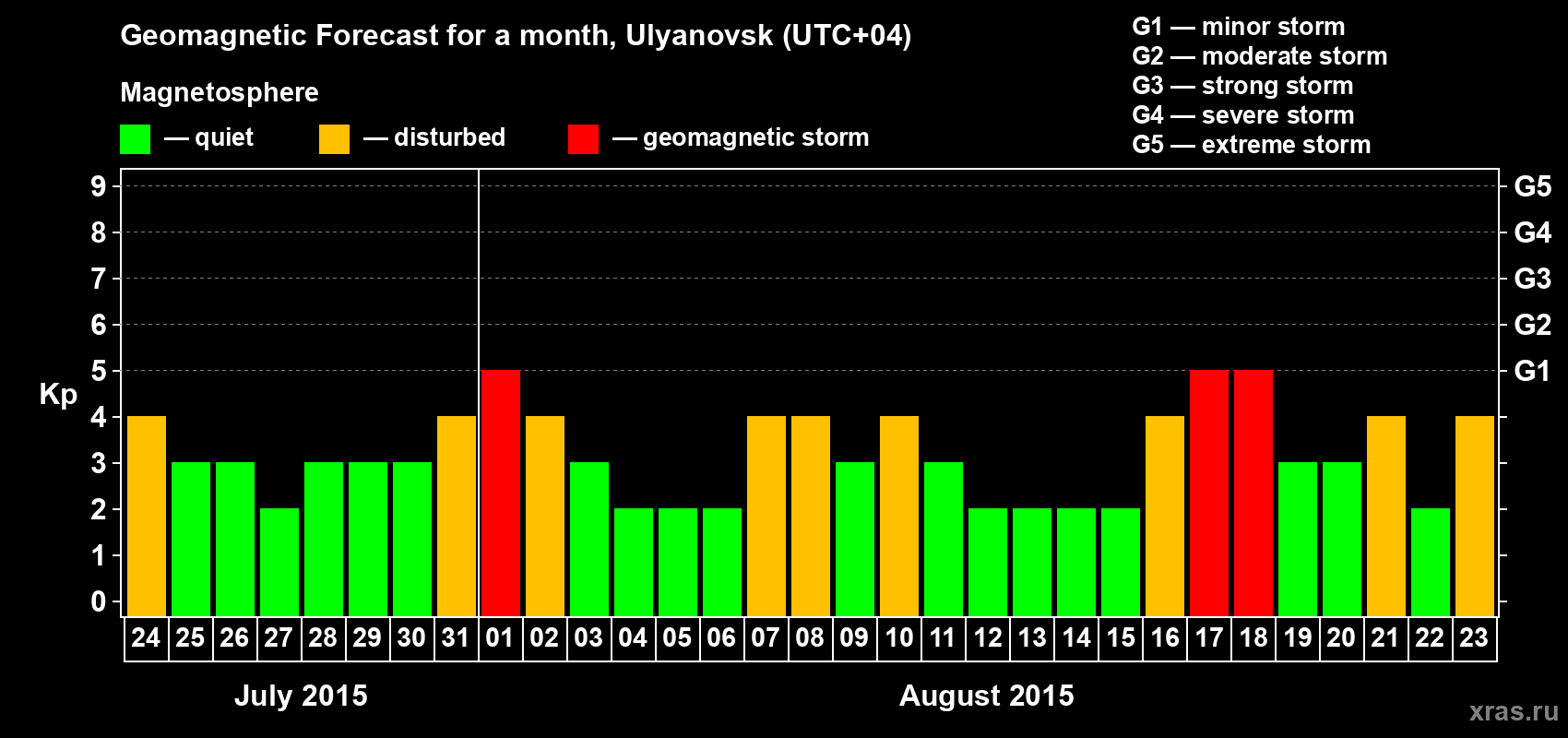Click Kp value 0 on the axis
The height and width of the screenshot is (738, 1568).
pyautogui.click(x=99, y=601)
